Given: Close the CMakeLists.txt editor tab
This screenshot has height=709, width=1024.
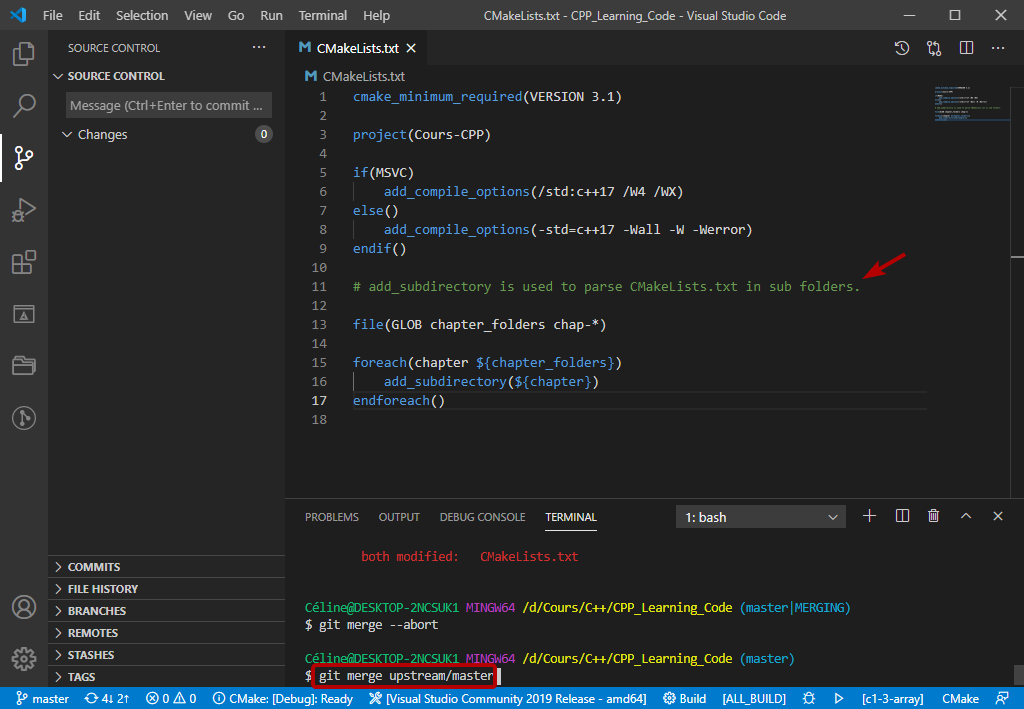Looking at the screenshot, I should (411, 48).
